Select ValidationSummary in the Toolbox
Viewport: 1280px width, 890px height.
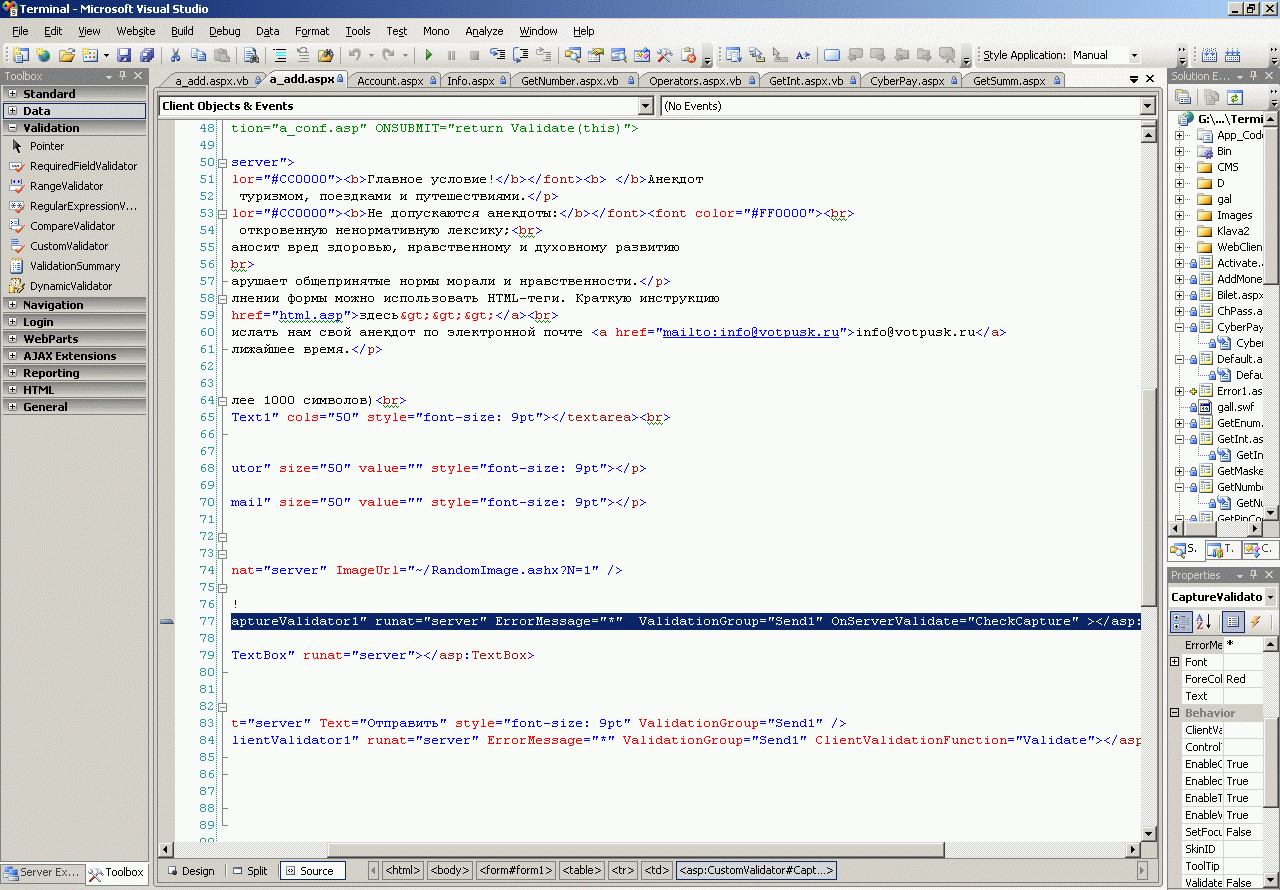tap(75, 266)
